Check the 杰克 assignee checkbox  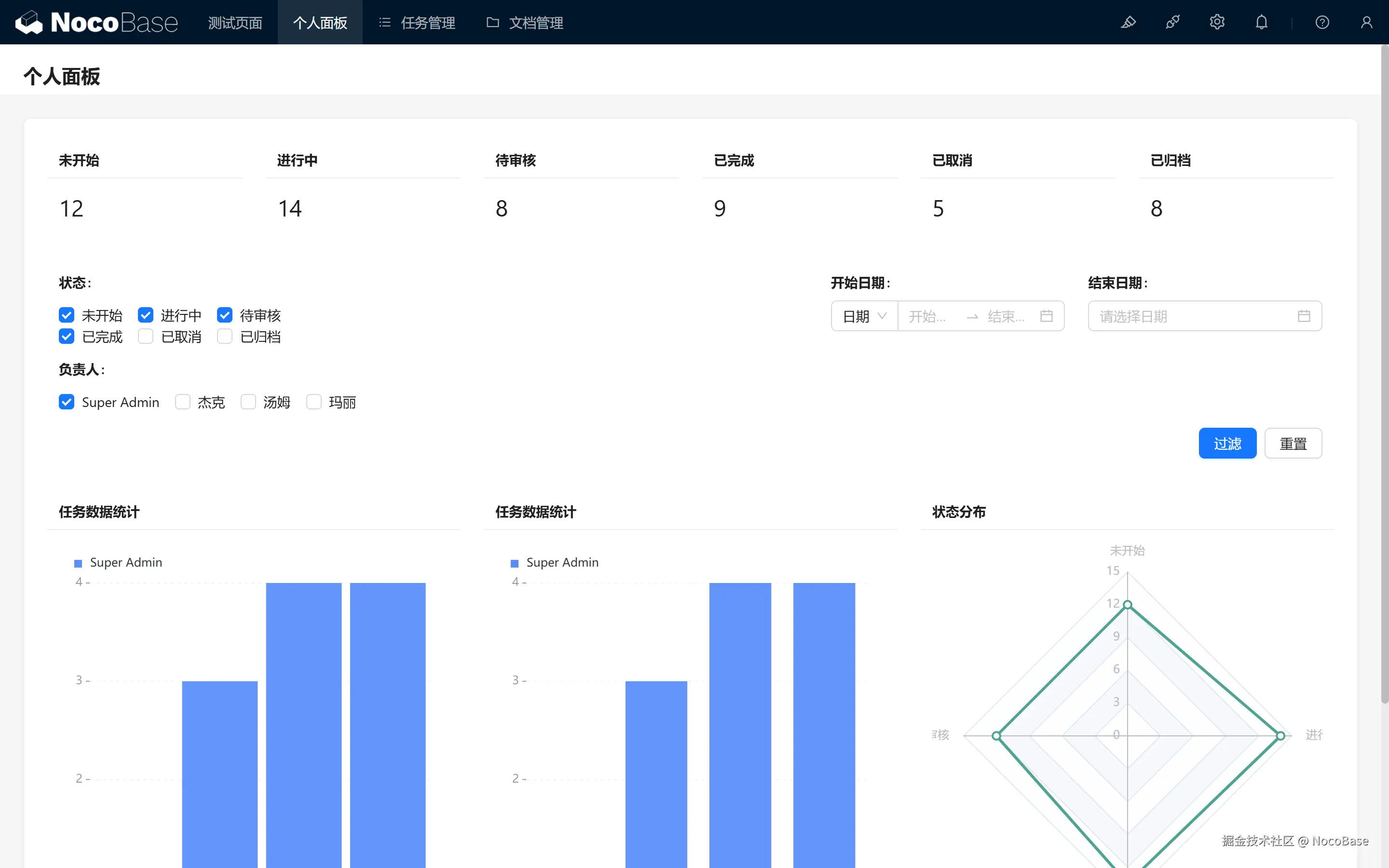pyautogui.click(x=182, y=402)
